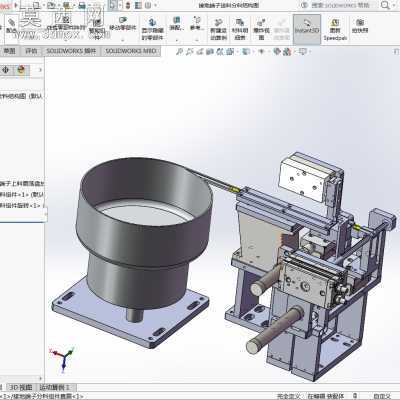Click the 完全定义 status bar text
The height and width of the screenshot is (400, 400).
289,396
